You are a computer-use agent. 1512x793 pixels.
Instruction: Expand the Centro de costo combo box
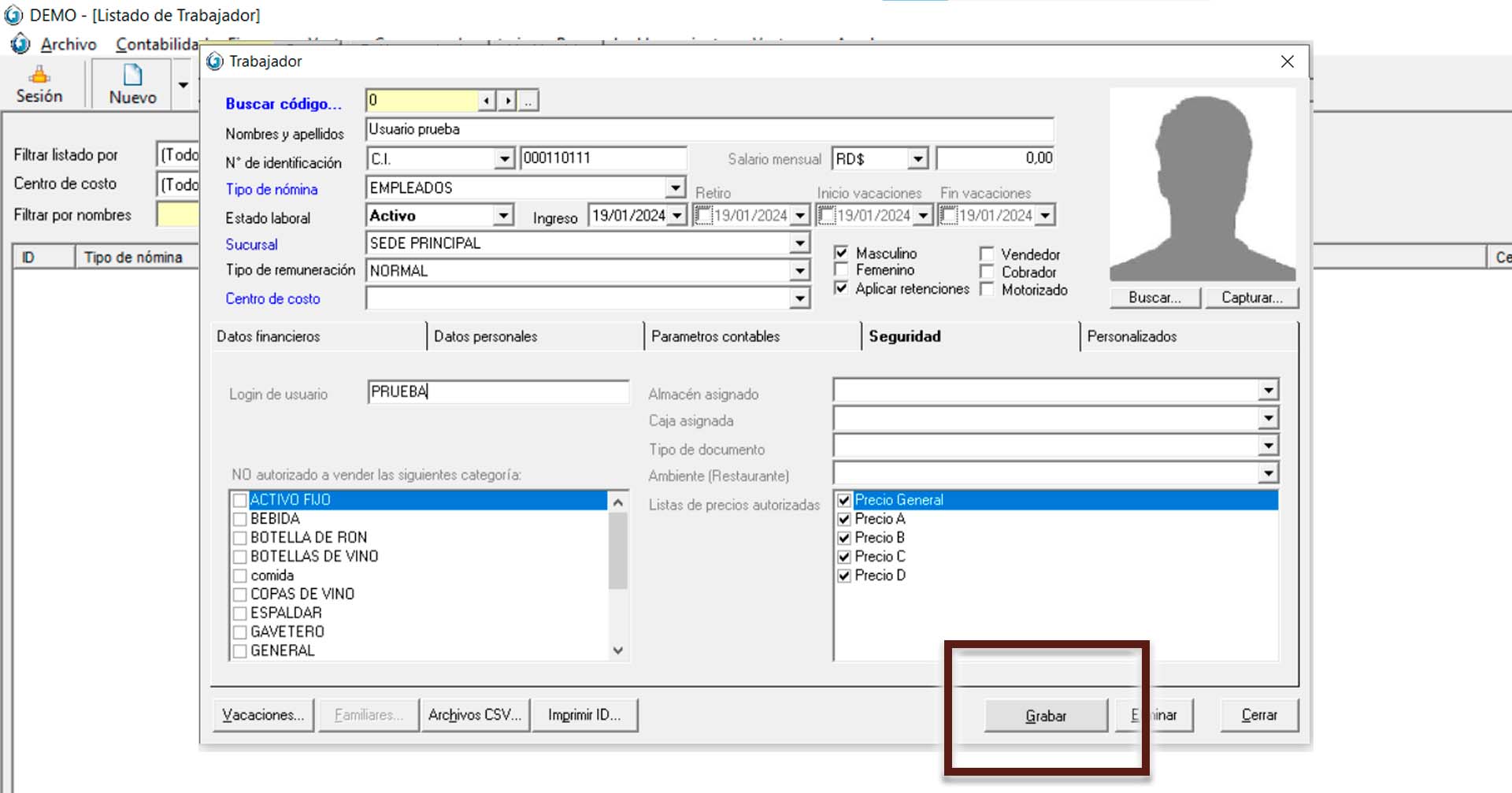[x=799, y=298]
